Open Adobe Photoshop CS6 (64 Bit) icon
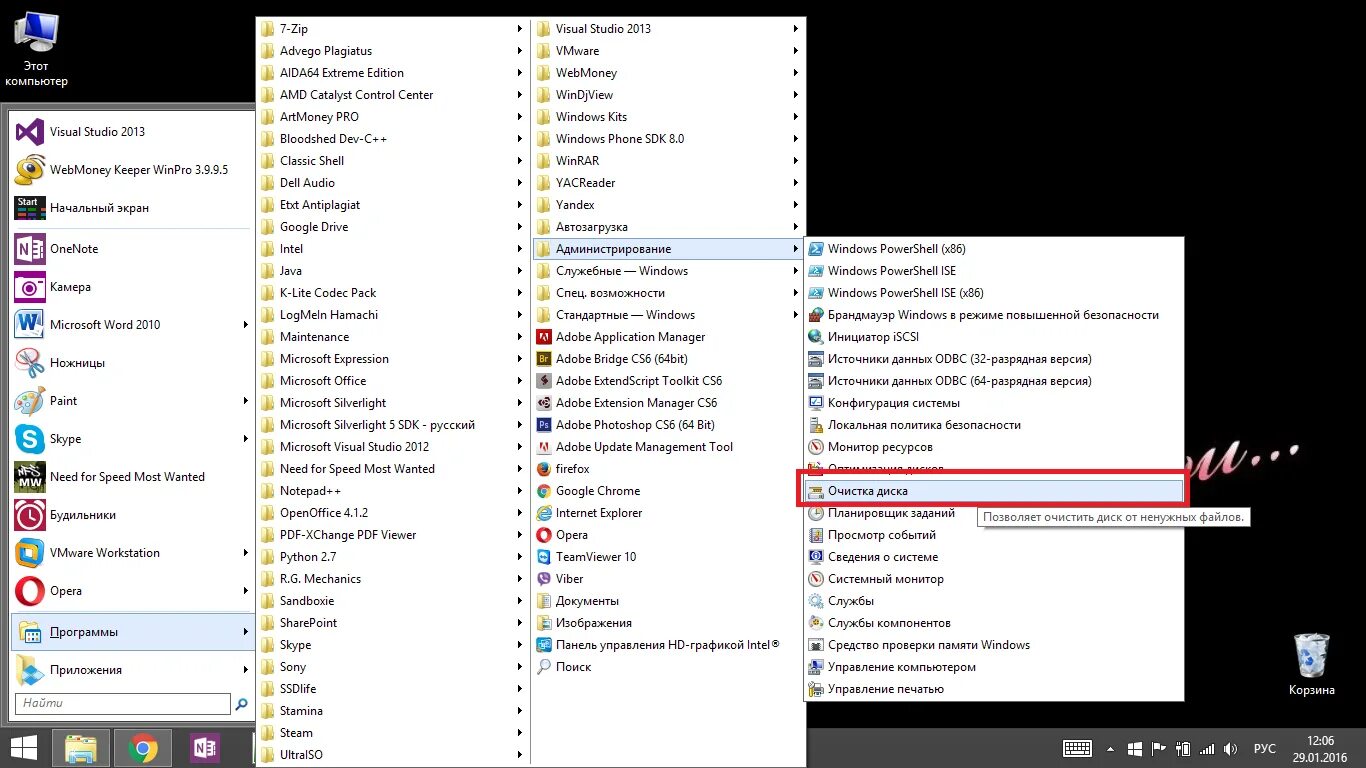This screenshot has height=768, width=1366. click(544, 425)
